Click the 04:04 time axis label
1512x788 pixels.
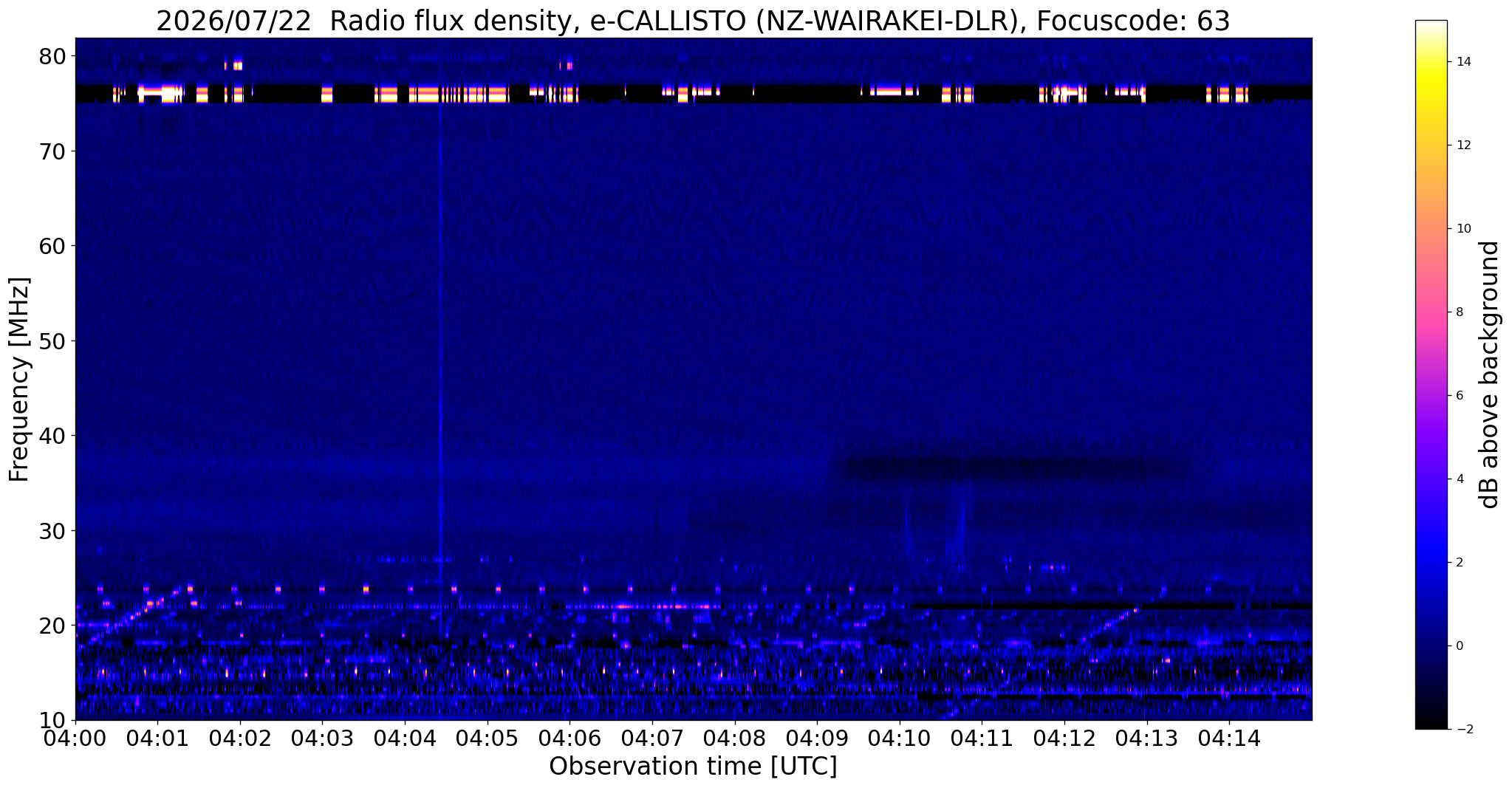pos(405,739)
